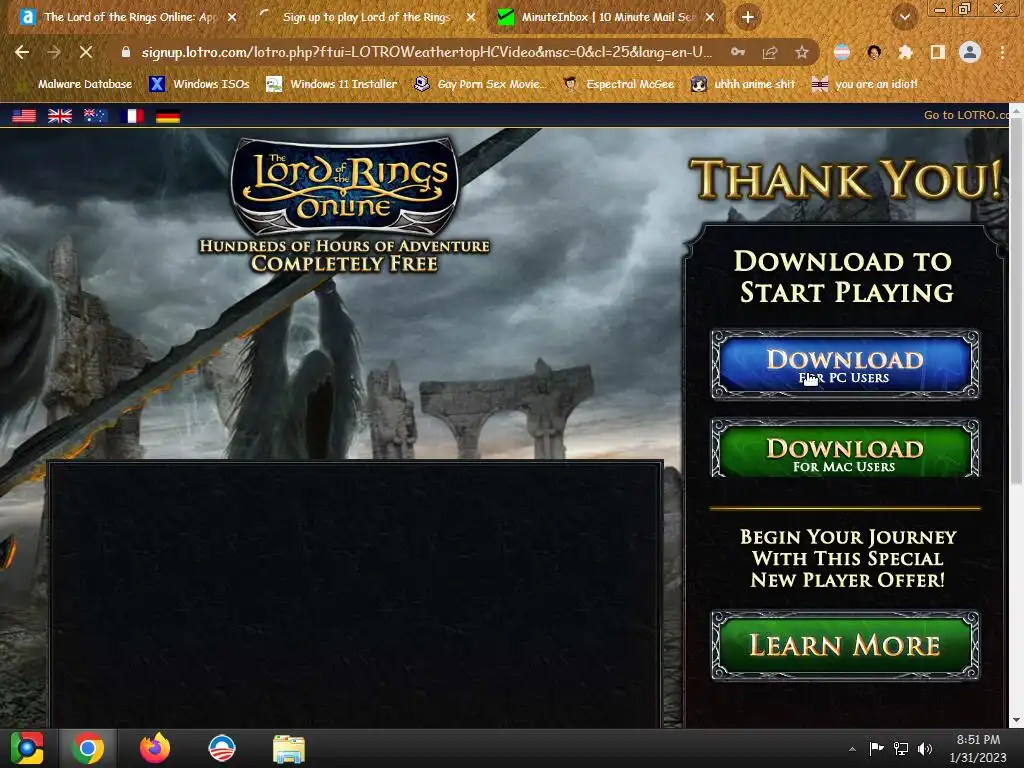This screenshot has height=768, width=1024.
Task: Click the address bar URL
Action: [x=426, y=52]
